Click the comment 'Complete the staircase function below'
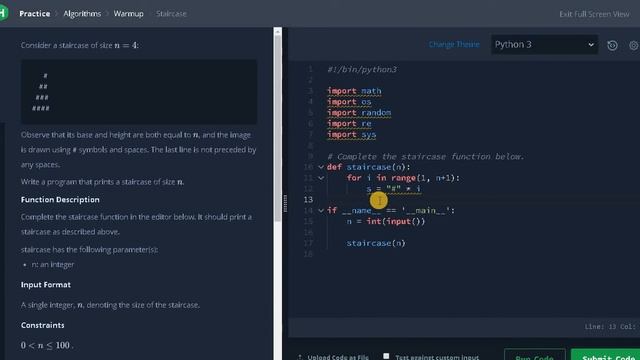 [x=425, y=156]
